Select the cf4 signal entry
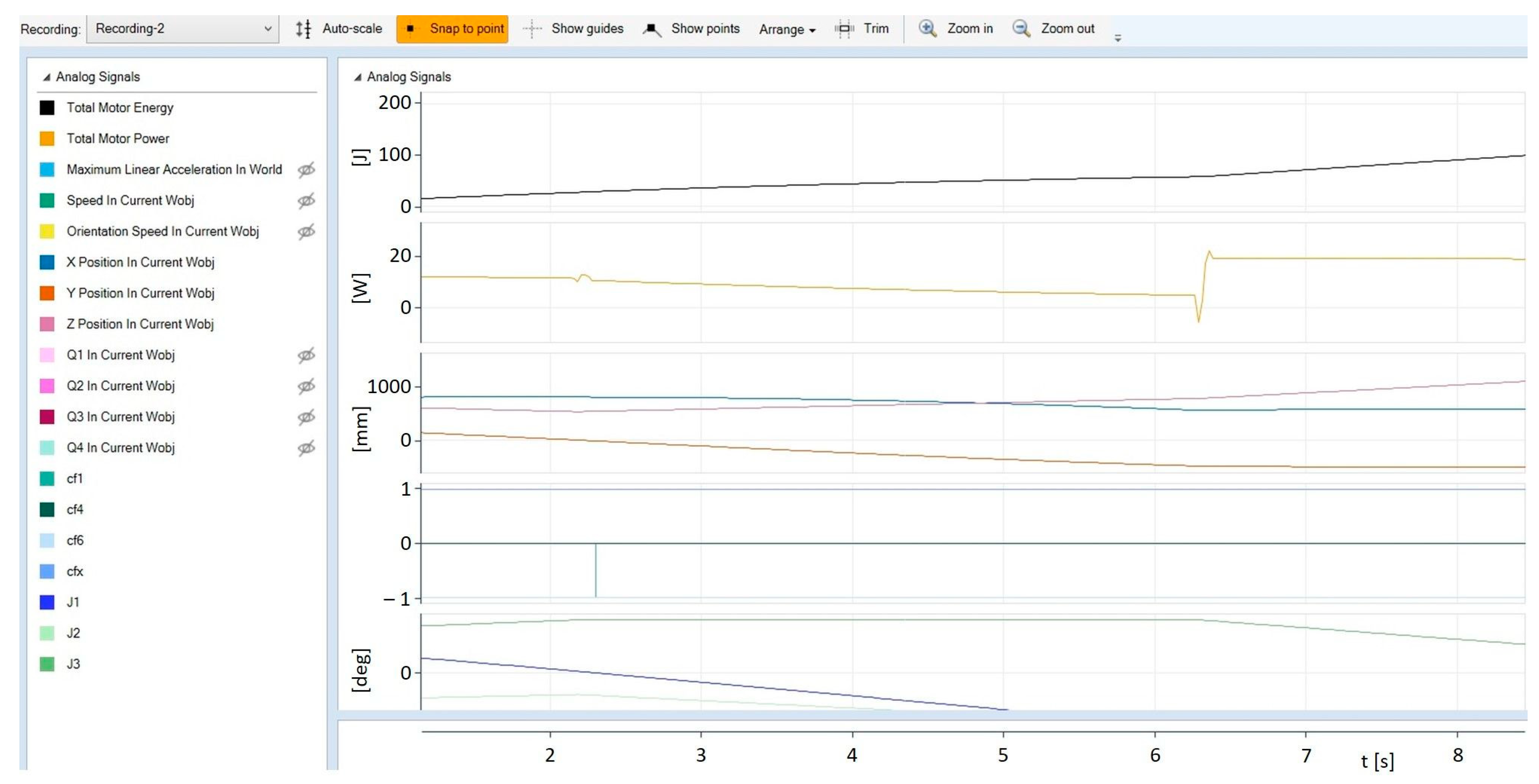 pyautogui.click(x=75, y=509)
